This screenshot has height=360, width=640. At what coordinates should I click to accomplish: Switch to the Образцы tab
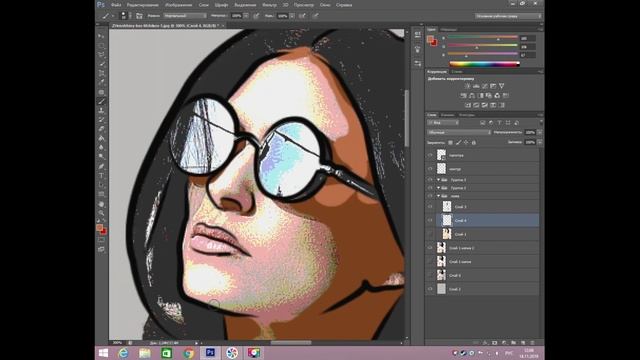click(449, 30)
